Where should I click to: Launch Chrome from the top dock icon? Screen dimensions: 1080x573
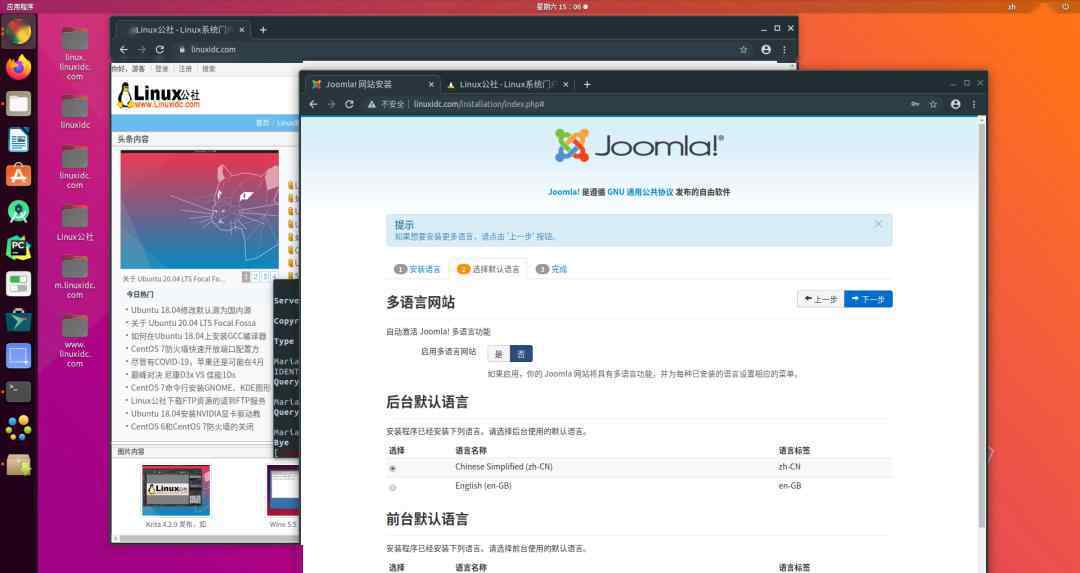(19, 31)
